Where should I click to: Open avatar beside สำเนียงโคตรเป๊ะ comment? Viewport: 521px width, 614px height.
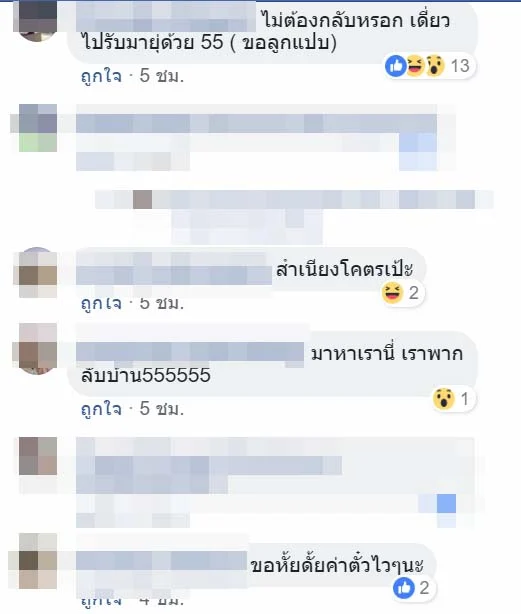point(37,273)
